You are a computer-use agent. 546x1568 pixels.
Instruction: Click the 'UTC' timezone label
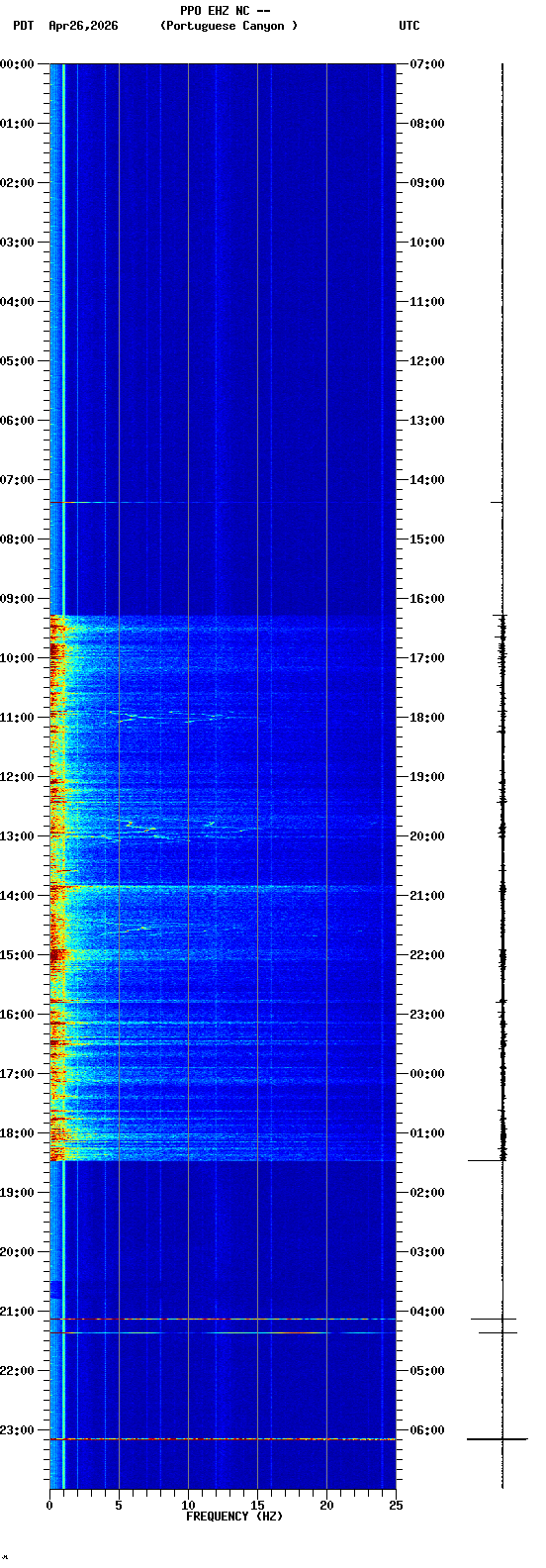point(409,26)
